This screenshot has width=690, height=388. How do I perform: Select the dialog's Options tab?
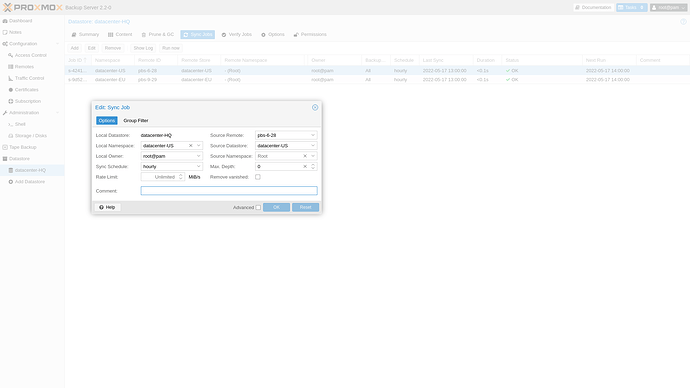coord(107,121)
